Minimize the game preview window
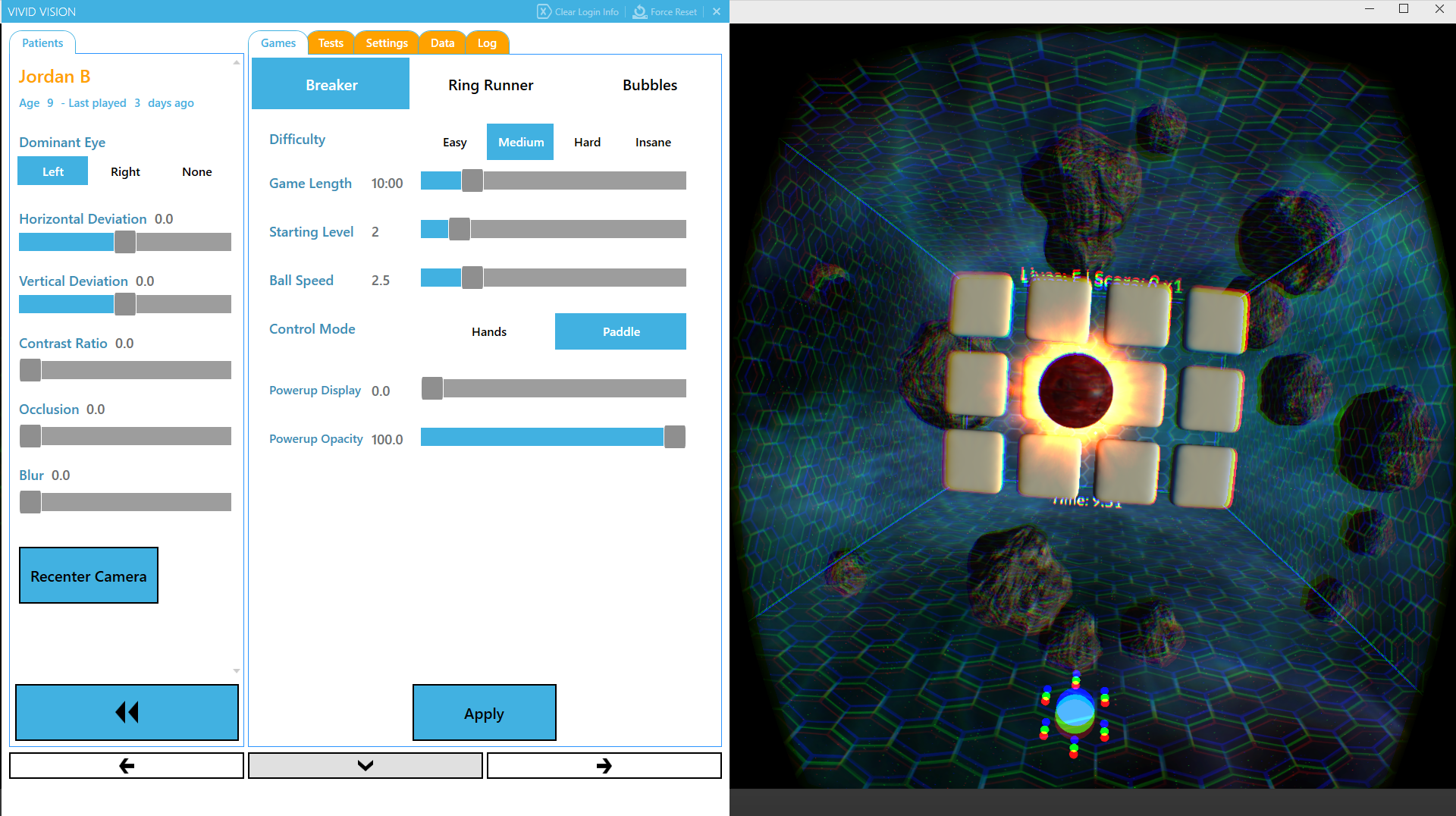 click(x=1369, y=9)
